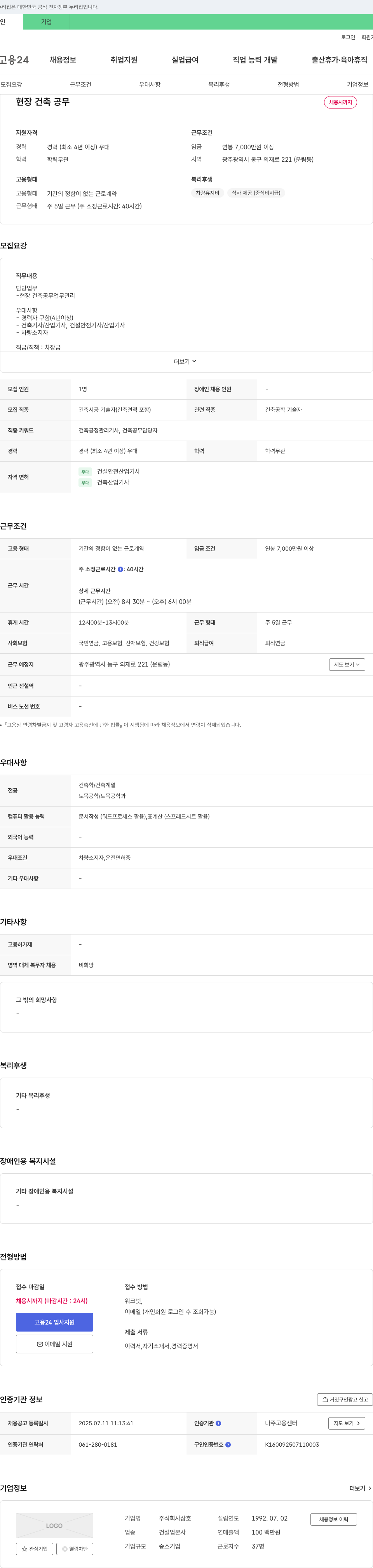Select the 차량유지비 benefit tag
The height and width of the screenshot is (1568, 373).
pos(207,193)
